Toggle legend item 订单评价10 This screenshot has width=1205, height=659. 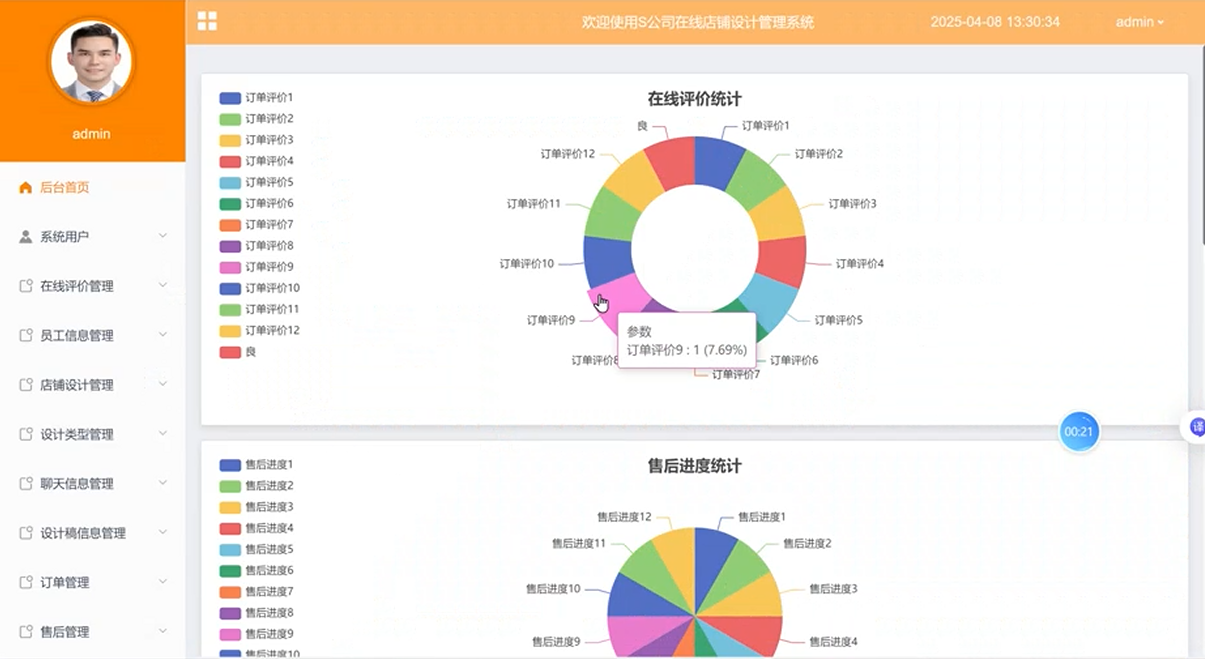pos(259,288)
